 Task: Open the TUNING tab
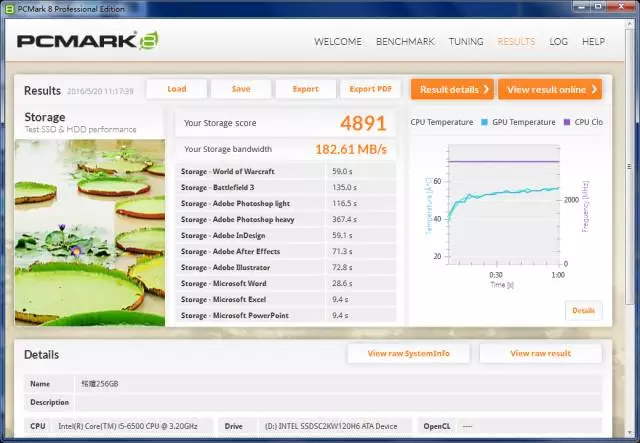coord(466,42)
